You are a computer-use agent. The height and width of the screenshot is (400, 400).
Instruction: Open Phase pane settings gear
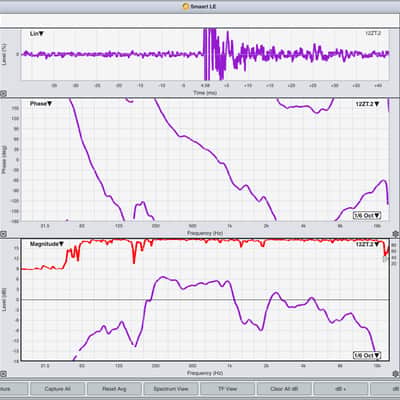pyautogui.click(x=396, y=234)
